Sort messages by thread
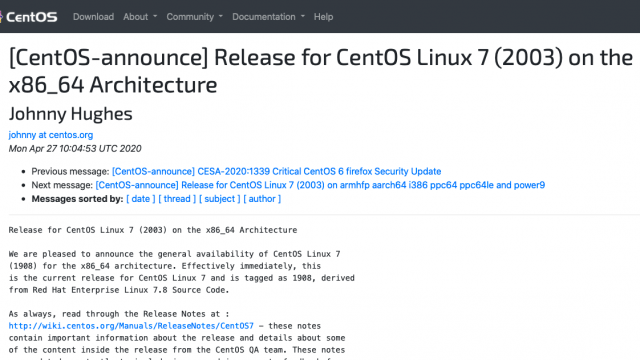The image size is (640, 360). point(177,199)
